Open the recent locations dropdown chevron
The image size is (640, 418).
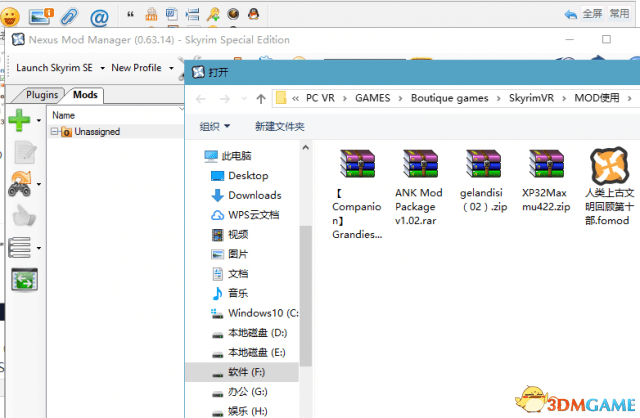(x=244, y=99)
